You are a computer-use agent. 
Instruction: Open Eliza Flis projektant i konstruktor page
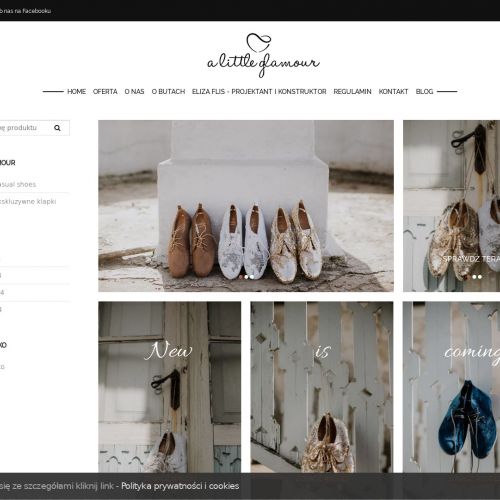[x=259, y=92]
